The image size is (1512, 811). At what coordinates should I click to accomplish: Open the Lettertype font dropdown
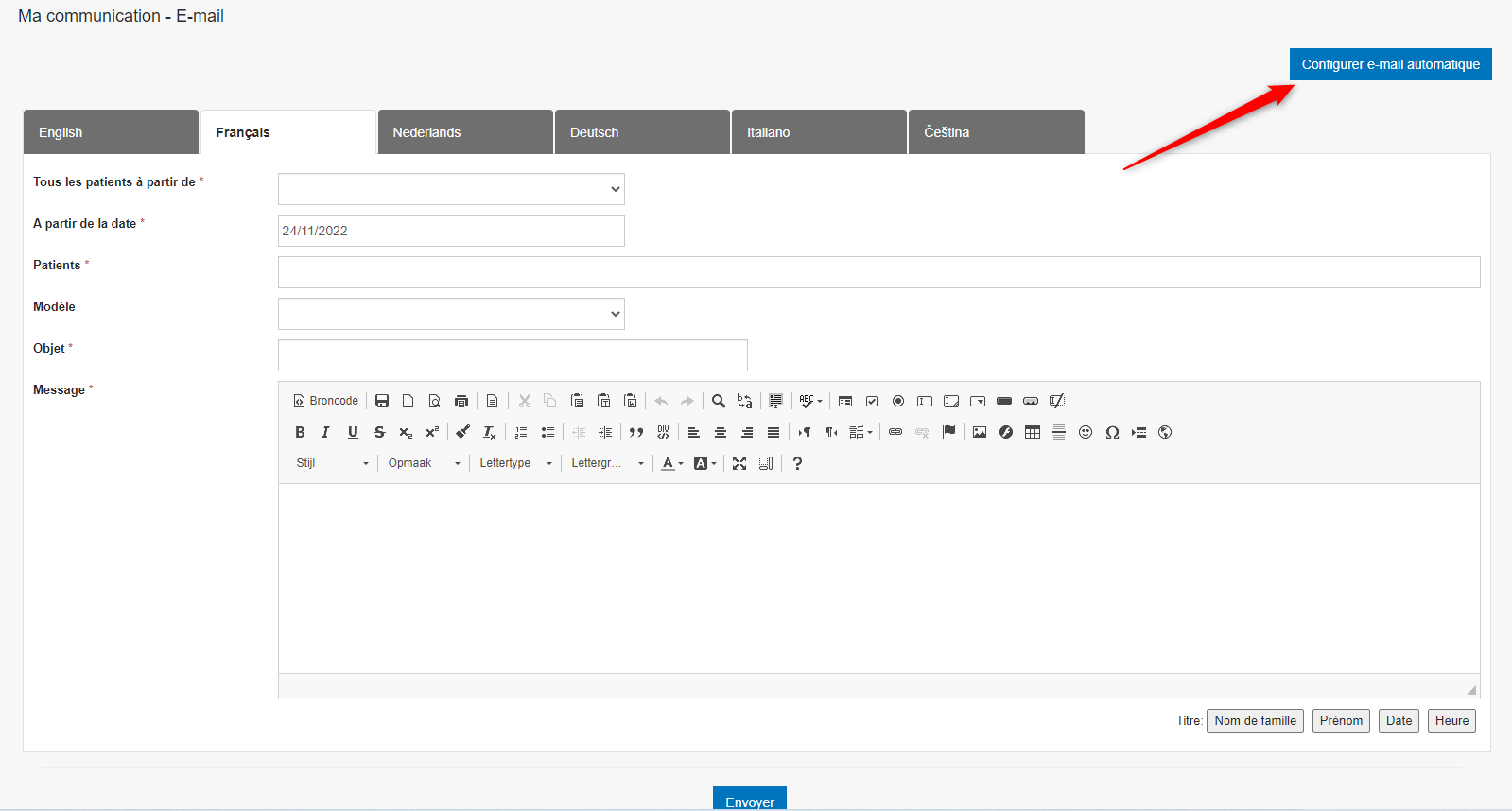pos(515,463)
